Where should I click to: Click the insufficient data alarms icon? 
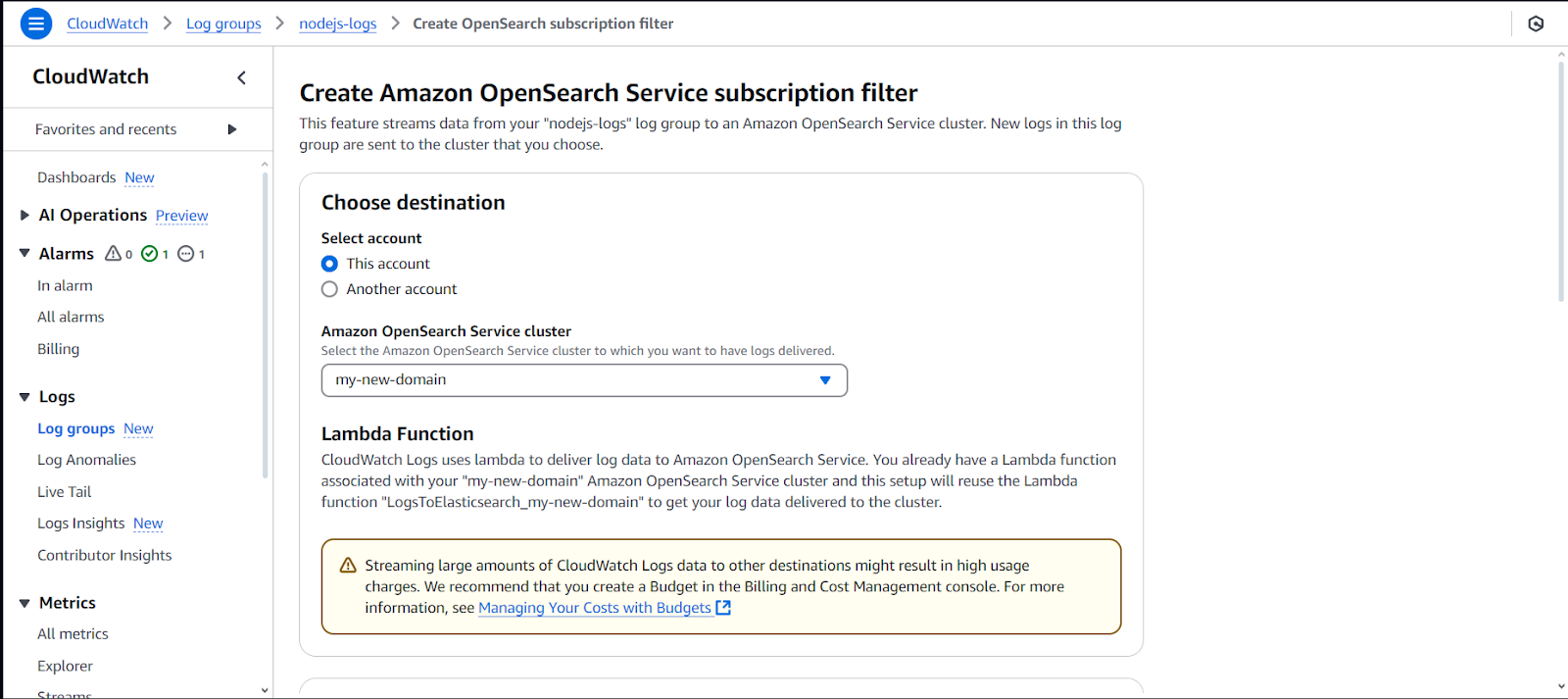pos(186,254)
